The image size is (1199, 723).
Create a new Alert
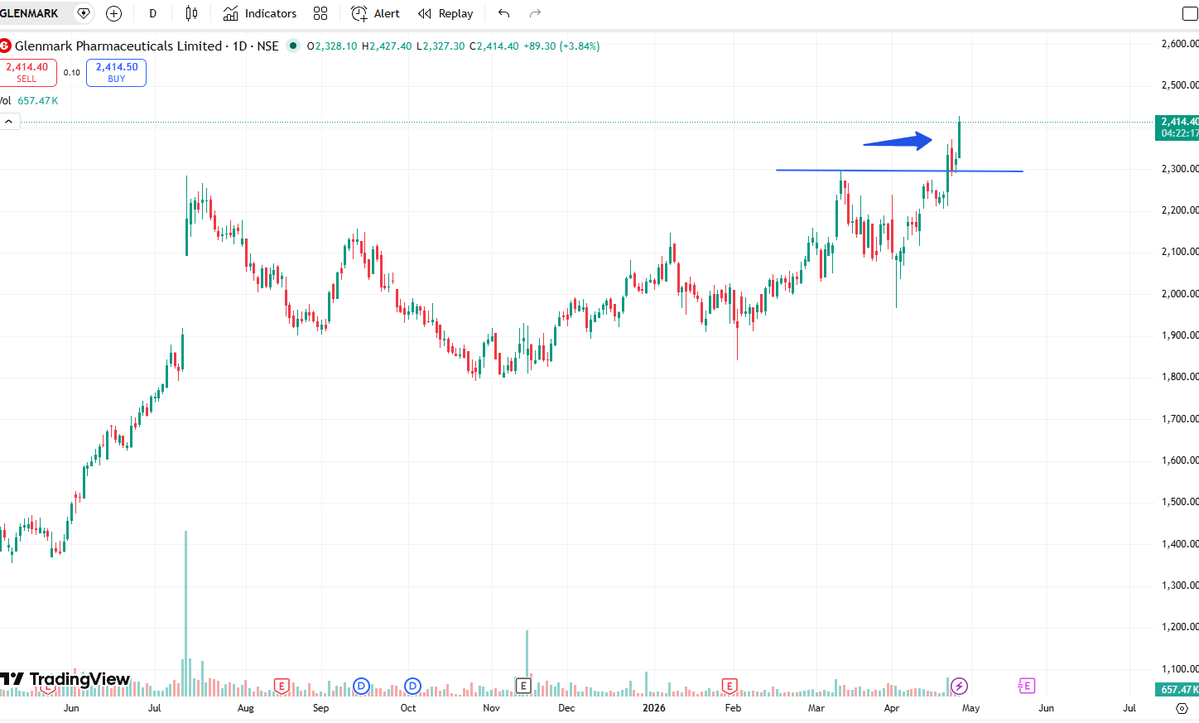[375, 13]
